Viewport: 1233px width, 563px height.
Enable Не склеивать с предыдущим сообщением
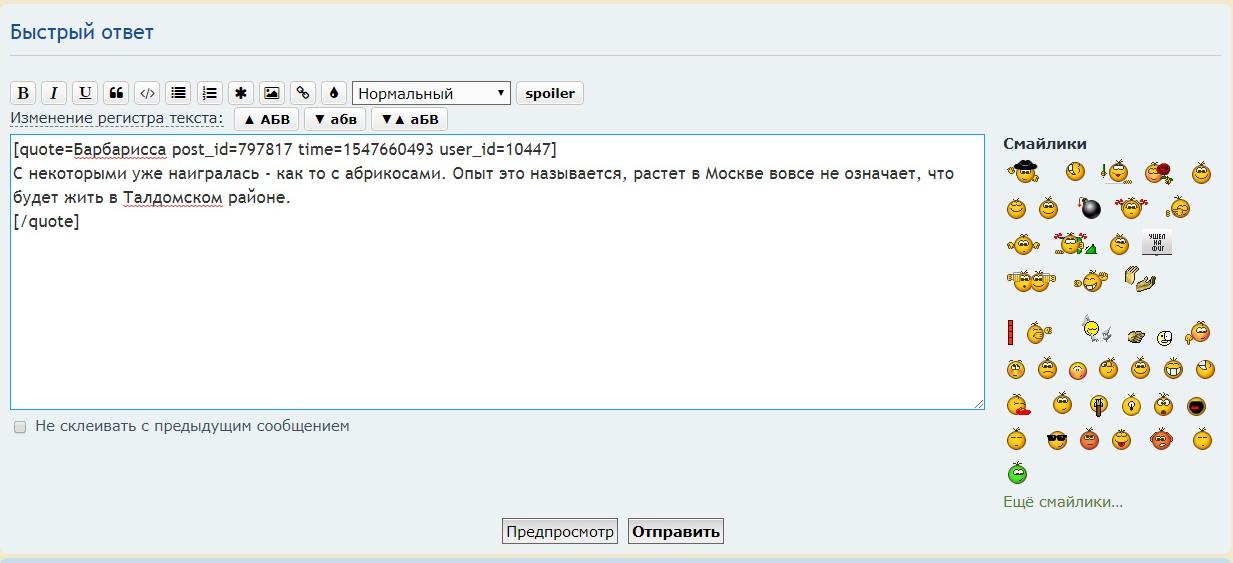pos(20,427)
